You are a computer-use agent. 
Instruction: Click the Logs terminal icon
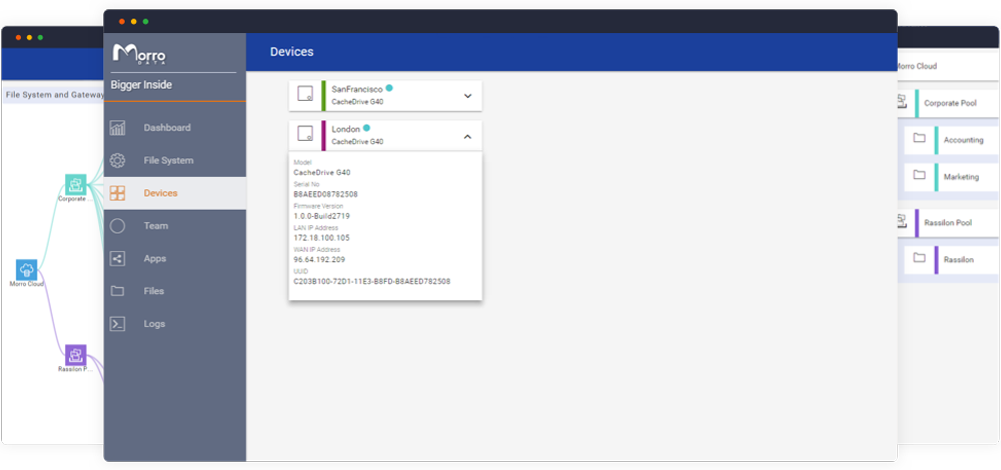pos(117,324)
